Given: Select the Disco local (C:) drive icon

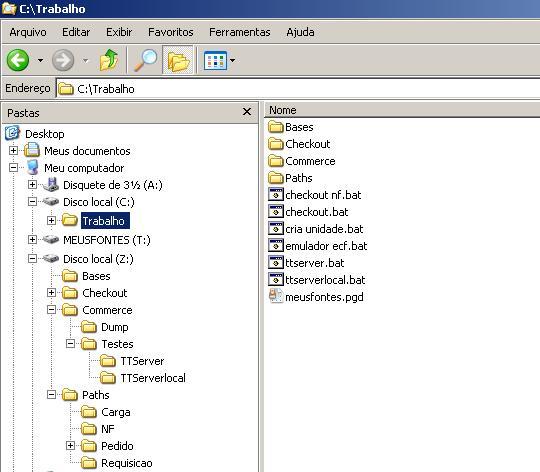Looking at the screenshot, I should tap(51, 201).
